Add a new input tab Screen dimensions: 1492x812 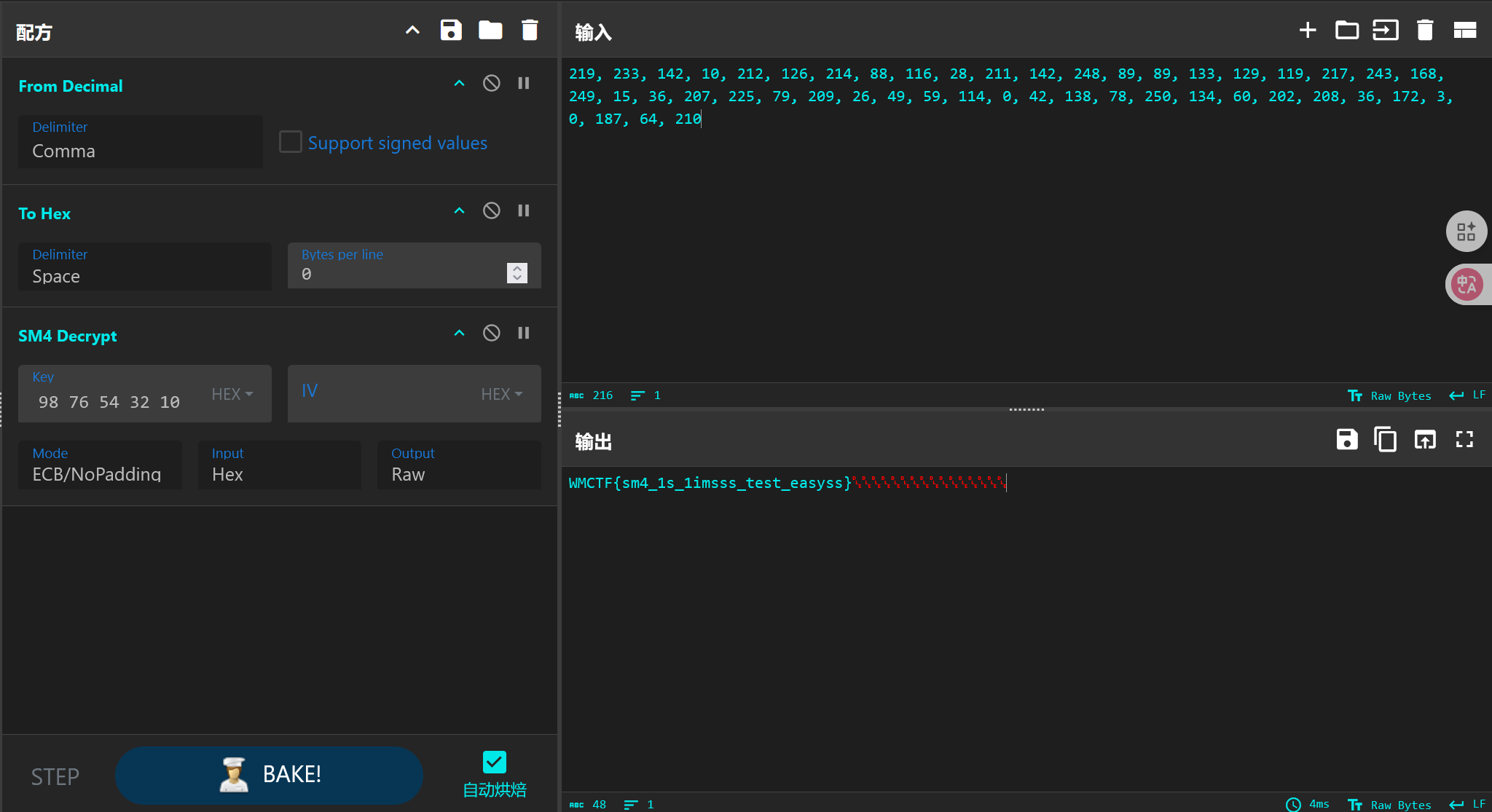point(1308,31)
